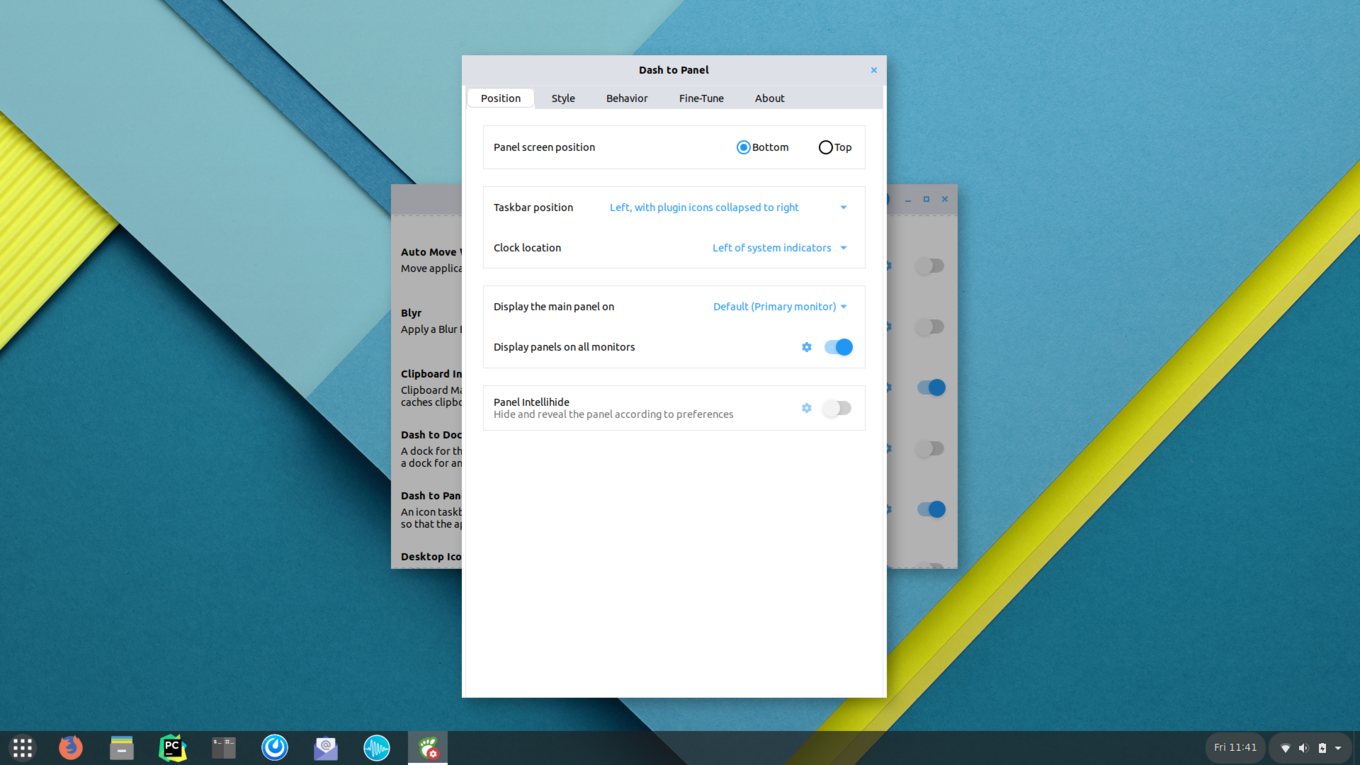Open the file manager taskbar icon

click(122, 747)
